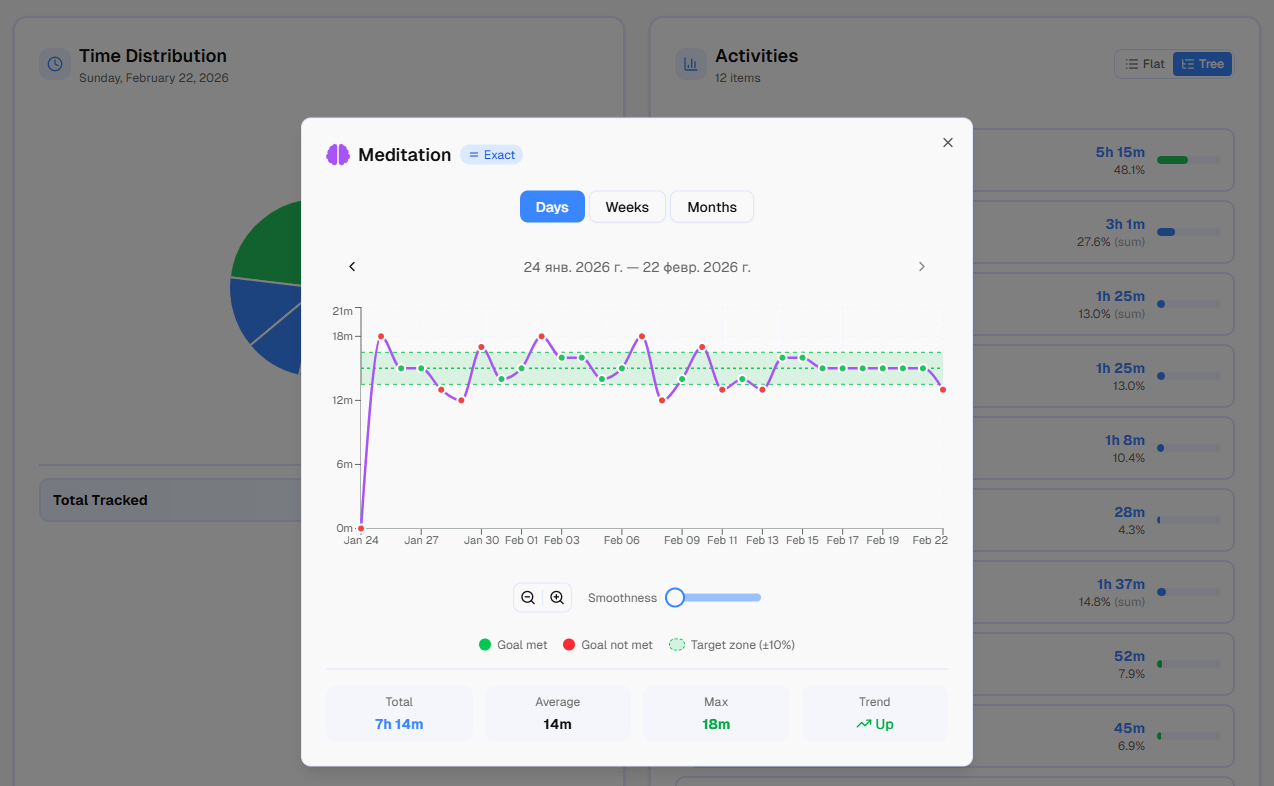Select the Days tab
This screenshot has height=786, width=1274.
(552, 207)
